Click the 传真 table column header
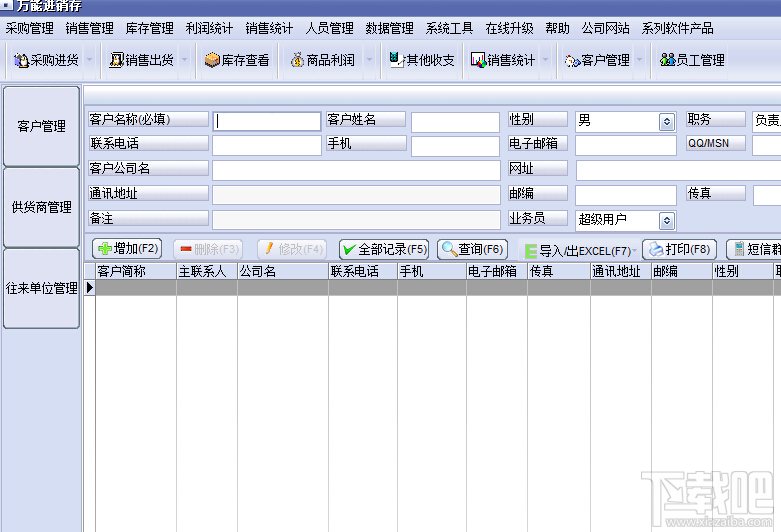Image resolution: width=781 pixels, height=532 pixels. (559, 271)
